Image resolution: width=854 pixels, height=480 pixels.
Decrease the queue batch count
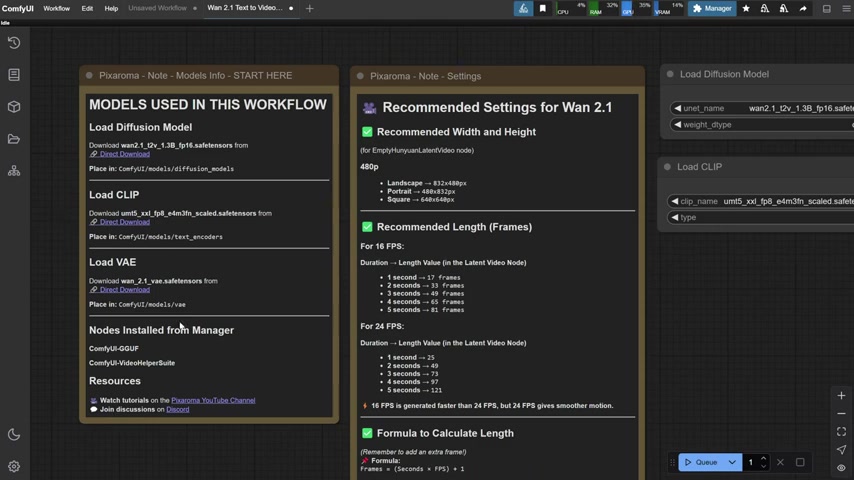coord(764,466)
